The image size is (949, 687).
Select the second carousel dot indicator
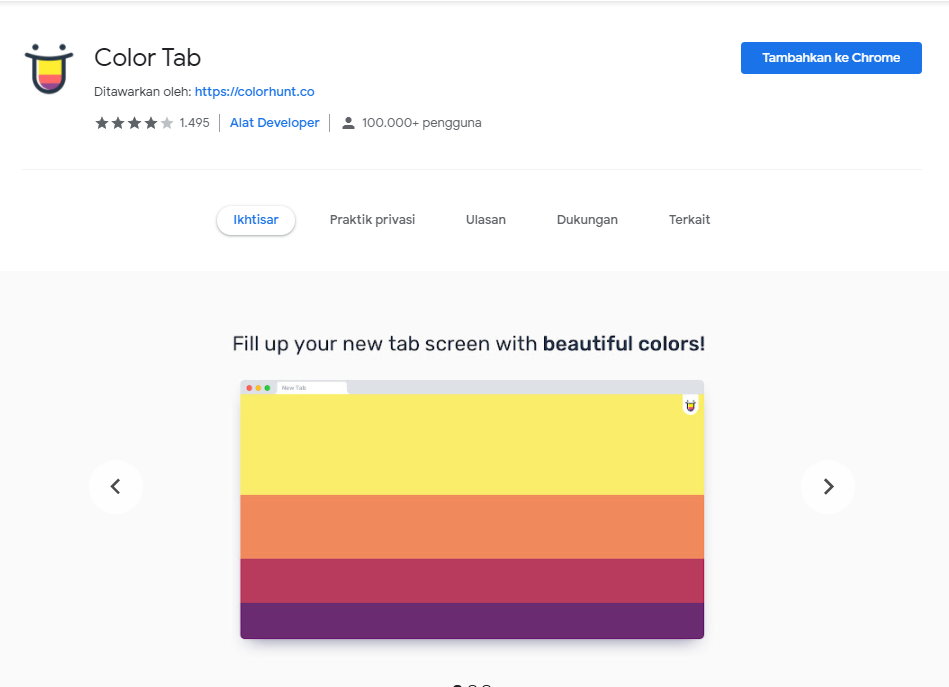pyautogui.click(x=470, y=685)
